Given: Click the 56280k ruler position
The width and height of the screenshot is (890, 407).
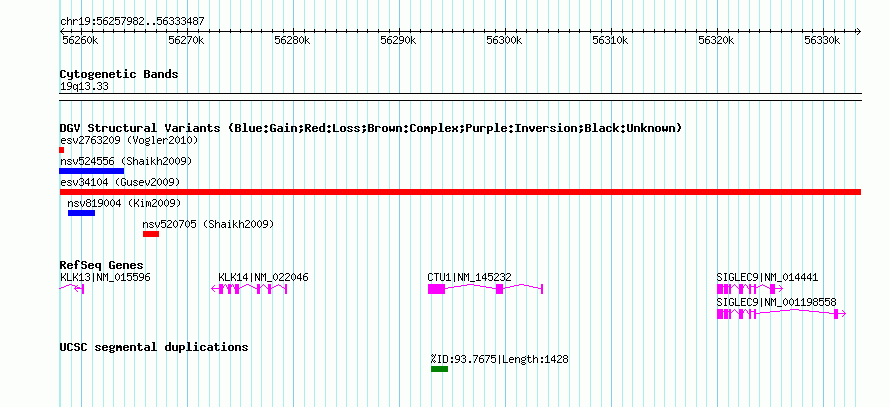Looking at the screenshot, I should coord(292,41).
